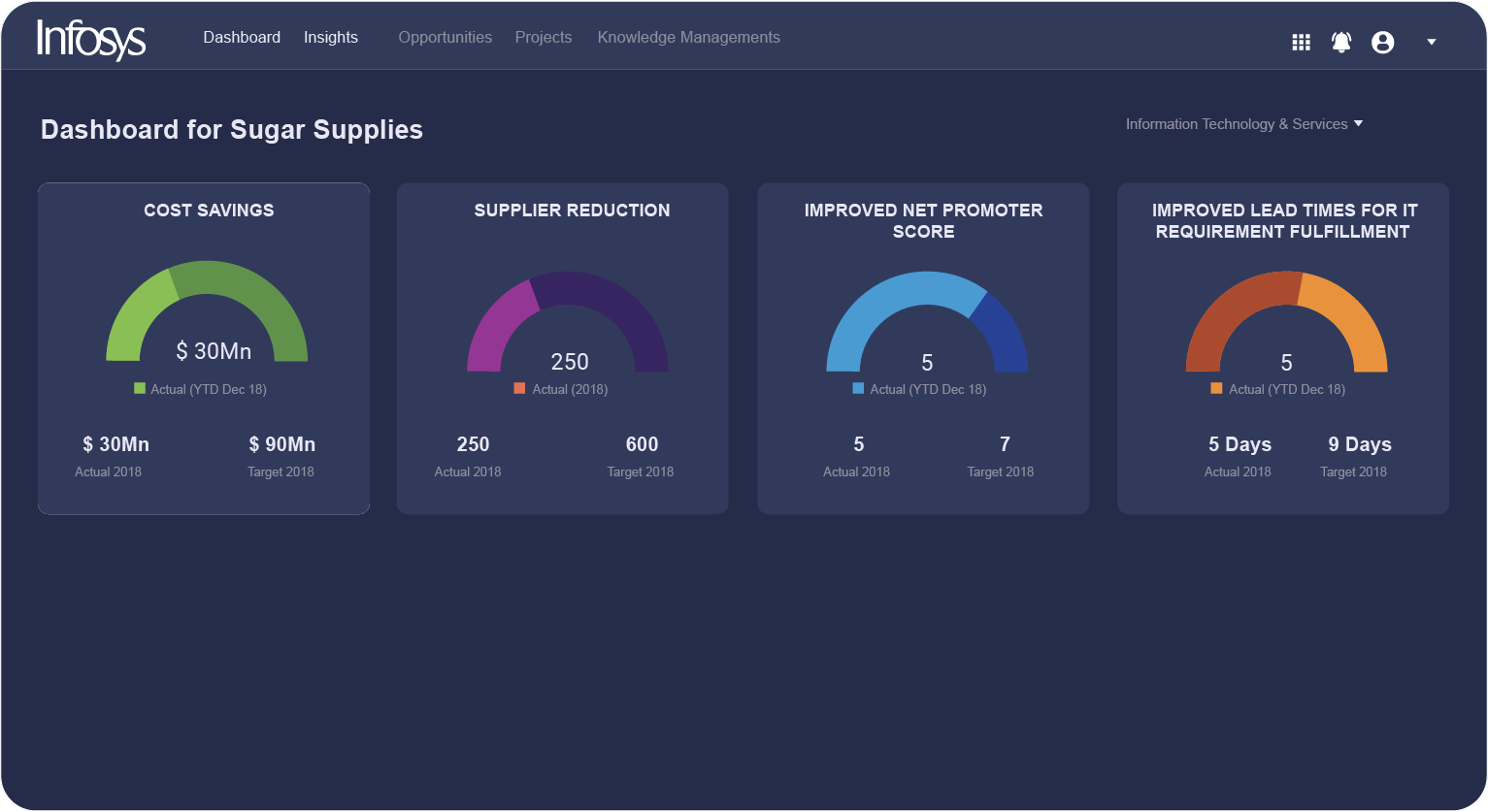Click the Improved Net Promoter Score title

923,220
